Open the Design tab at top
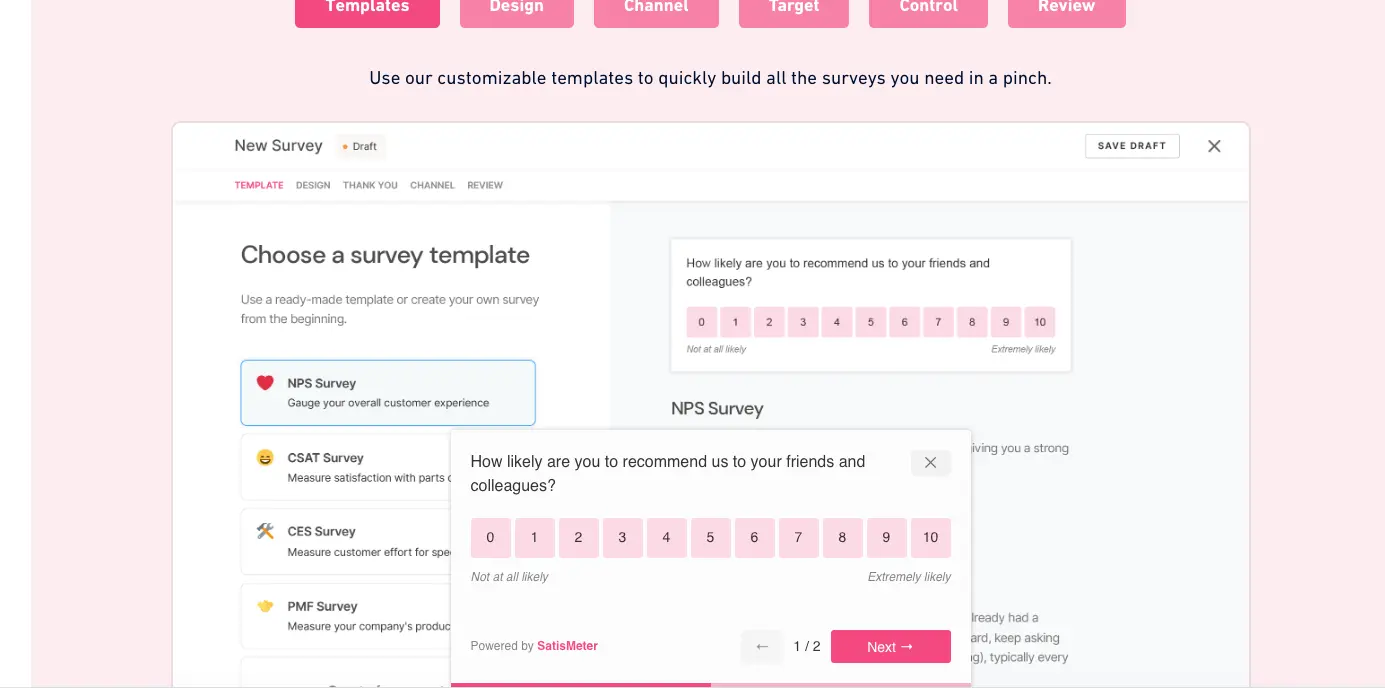This screenshot has width=1385, height=688. [x=517, y=9]
